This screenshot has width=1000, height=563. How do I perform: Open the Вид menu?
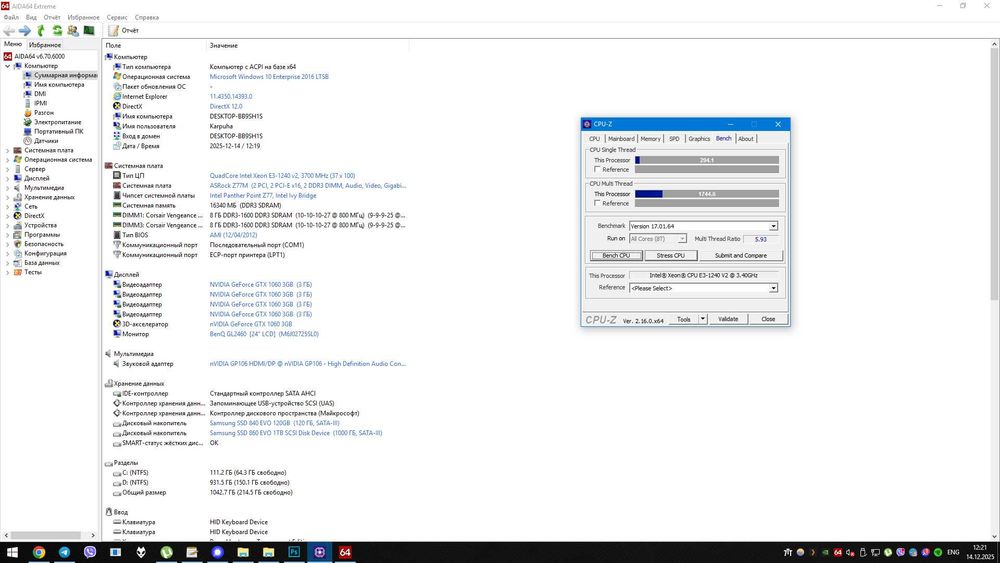31,17
